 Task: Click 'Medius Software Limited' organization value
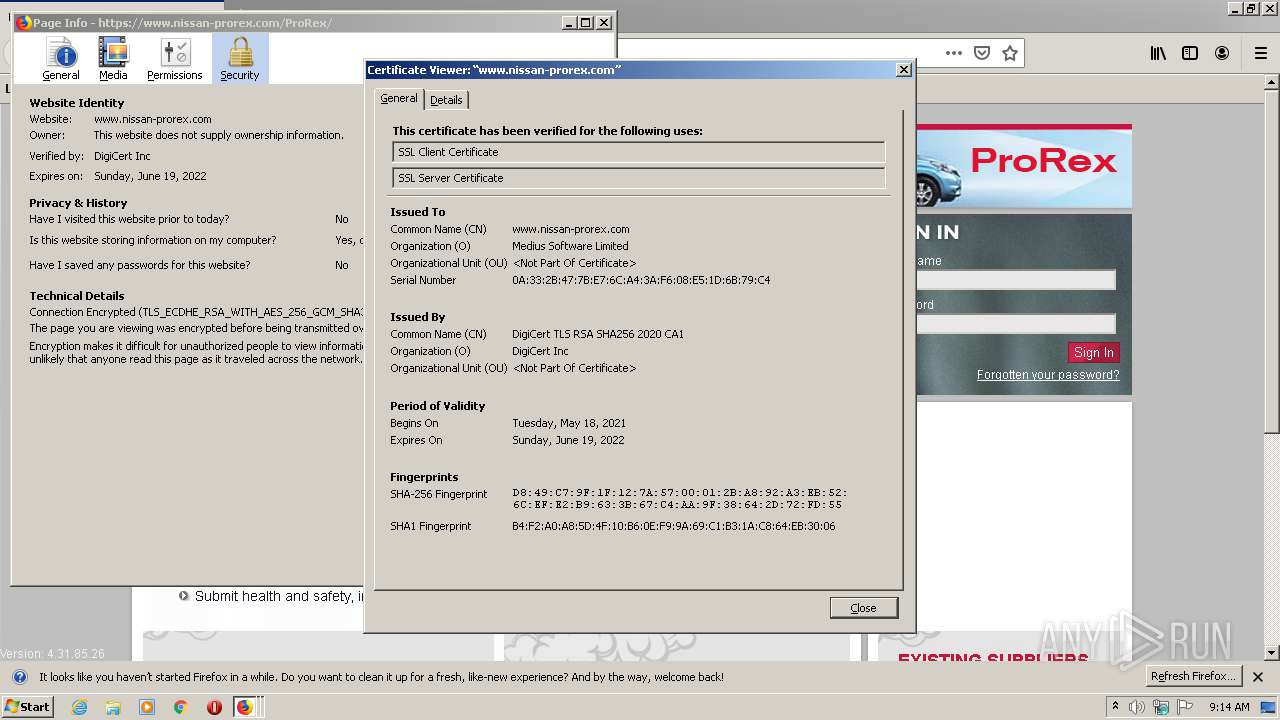(x=570, y=246)
